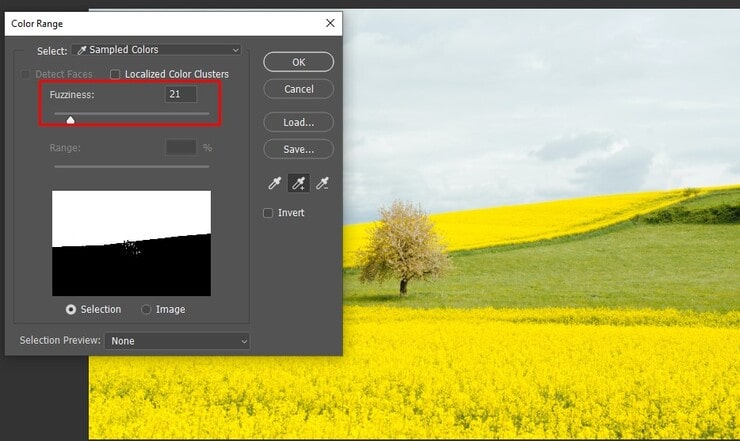Open the Select Sampled Colors dropdown
The width and height of the screenshot is (740, 441).
157,50
